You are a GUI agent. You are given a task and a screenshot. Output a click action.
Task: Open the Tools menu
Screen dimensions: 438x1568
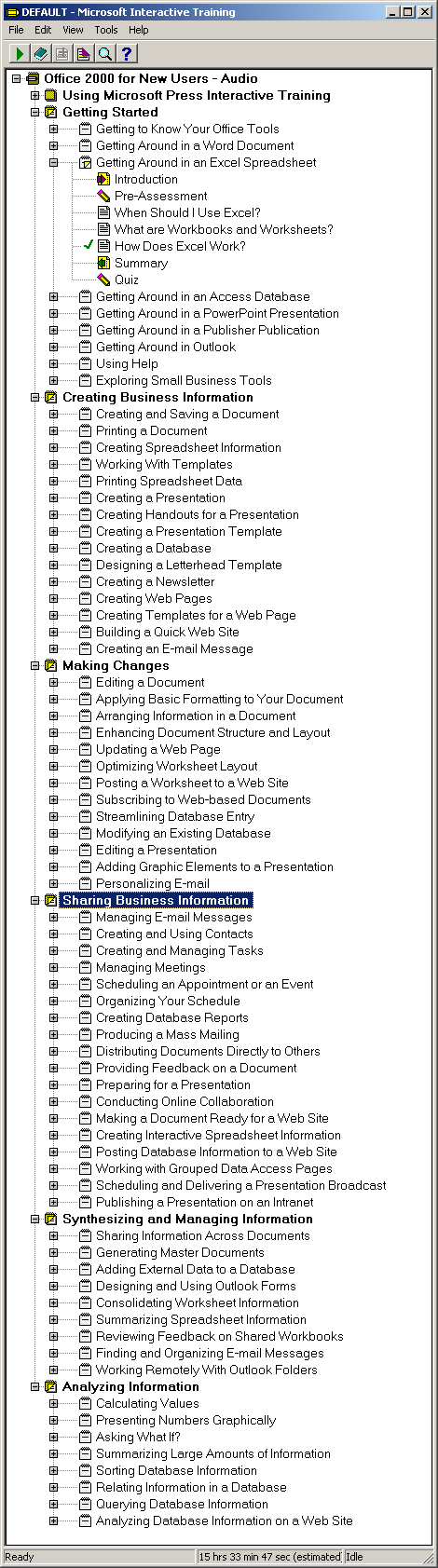click(x=106, y=30)
